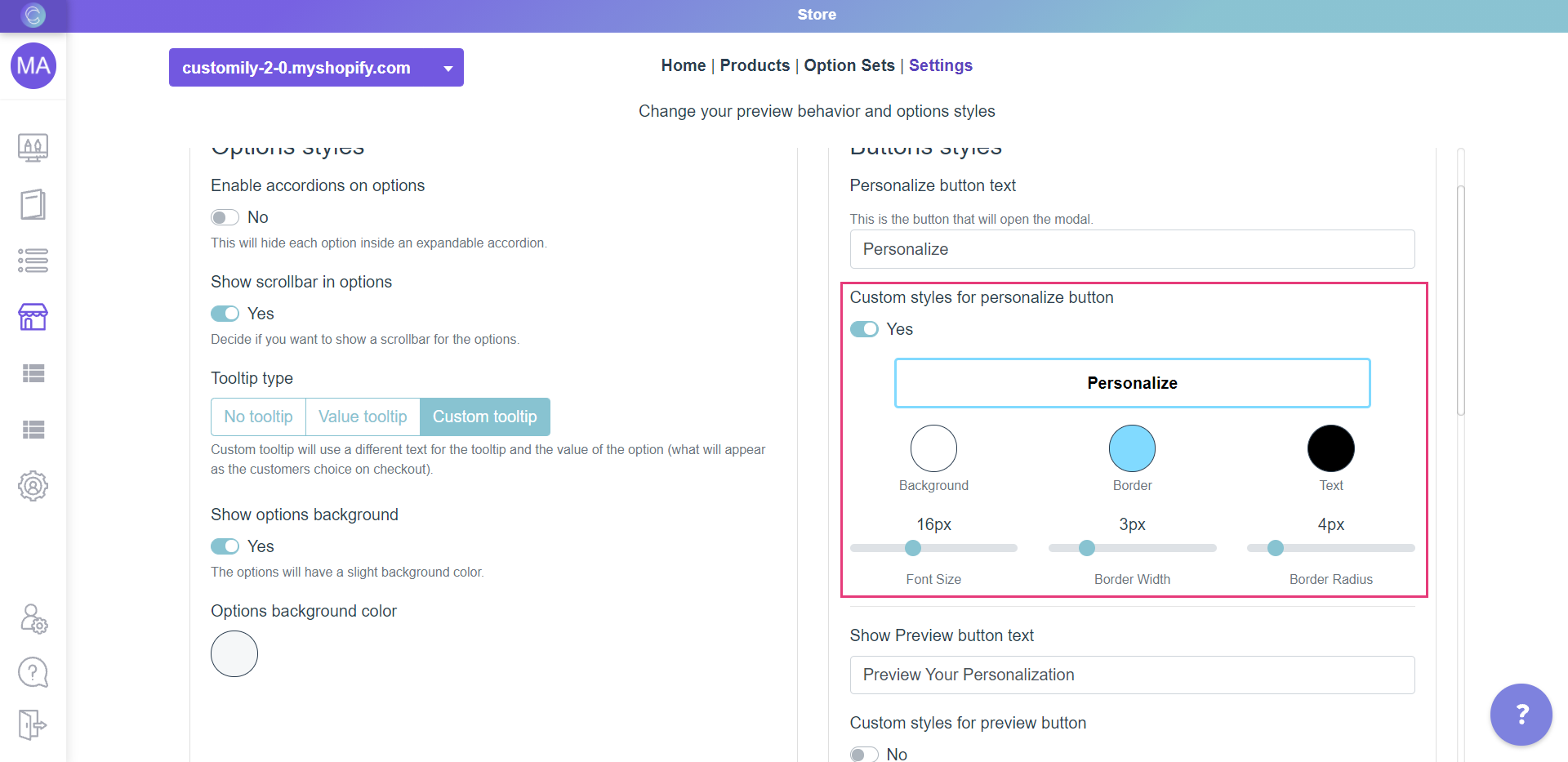Click the MA user avatar
Image resolution: width=1568 pixels, height=762 pixels.
[x=33, y=66]
